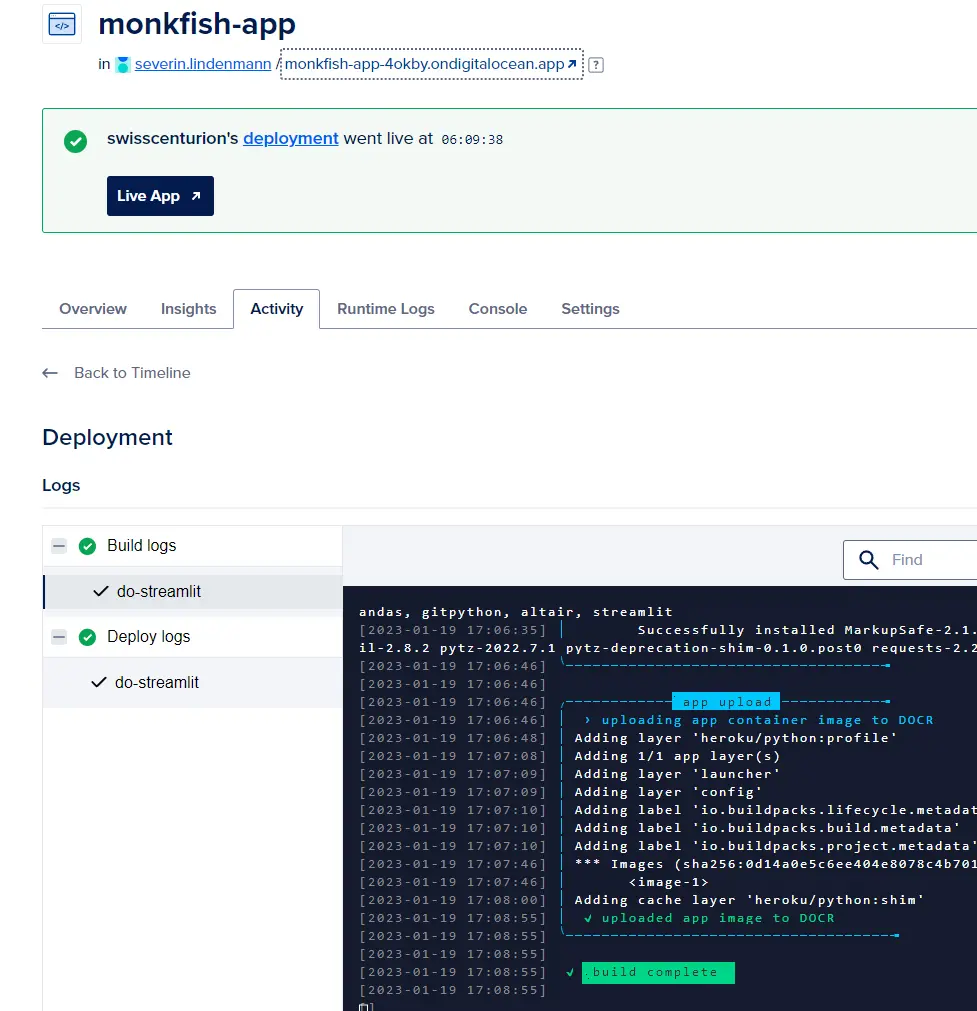
Task: Click the question mark help icon
Action: [596, 65]
